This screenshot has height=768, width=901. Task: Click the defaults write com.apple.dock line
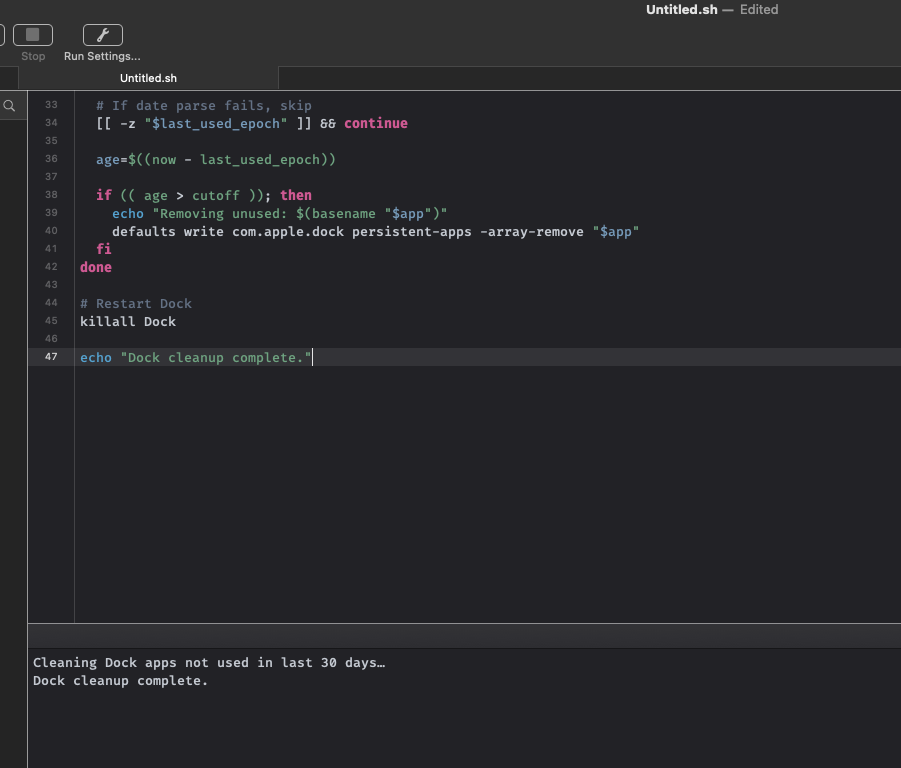coord(375,231)
